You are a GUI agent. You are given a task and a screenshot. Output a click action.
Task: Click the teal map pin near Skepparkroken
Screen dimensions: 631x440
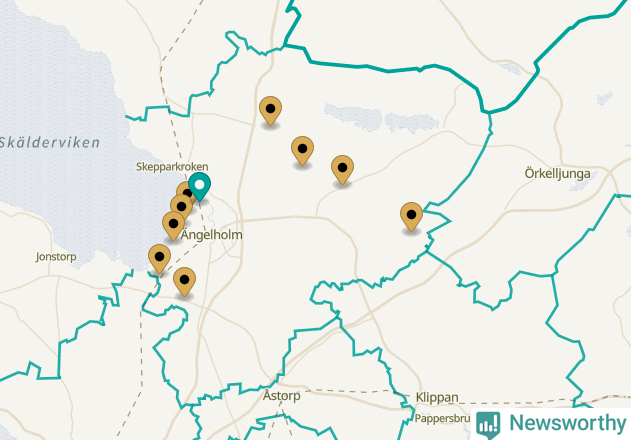click(199, 186)
